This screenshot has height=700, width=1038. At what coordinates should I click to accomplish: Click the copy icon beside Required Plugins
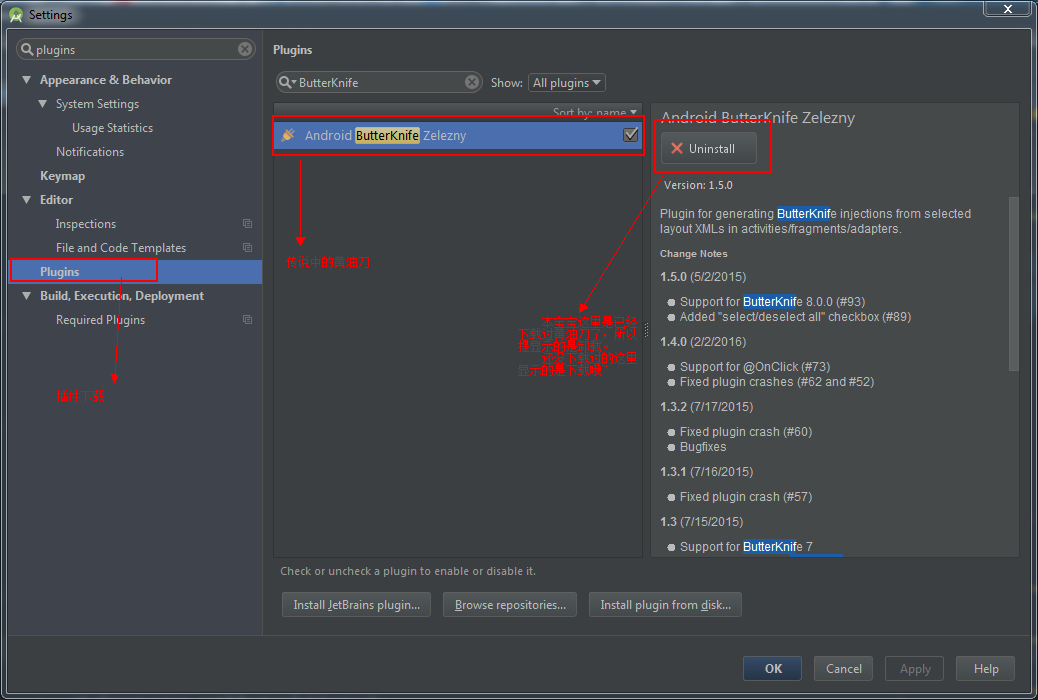coord(248,320)
